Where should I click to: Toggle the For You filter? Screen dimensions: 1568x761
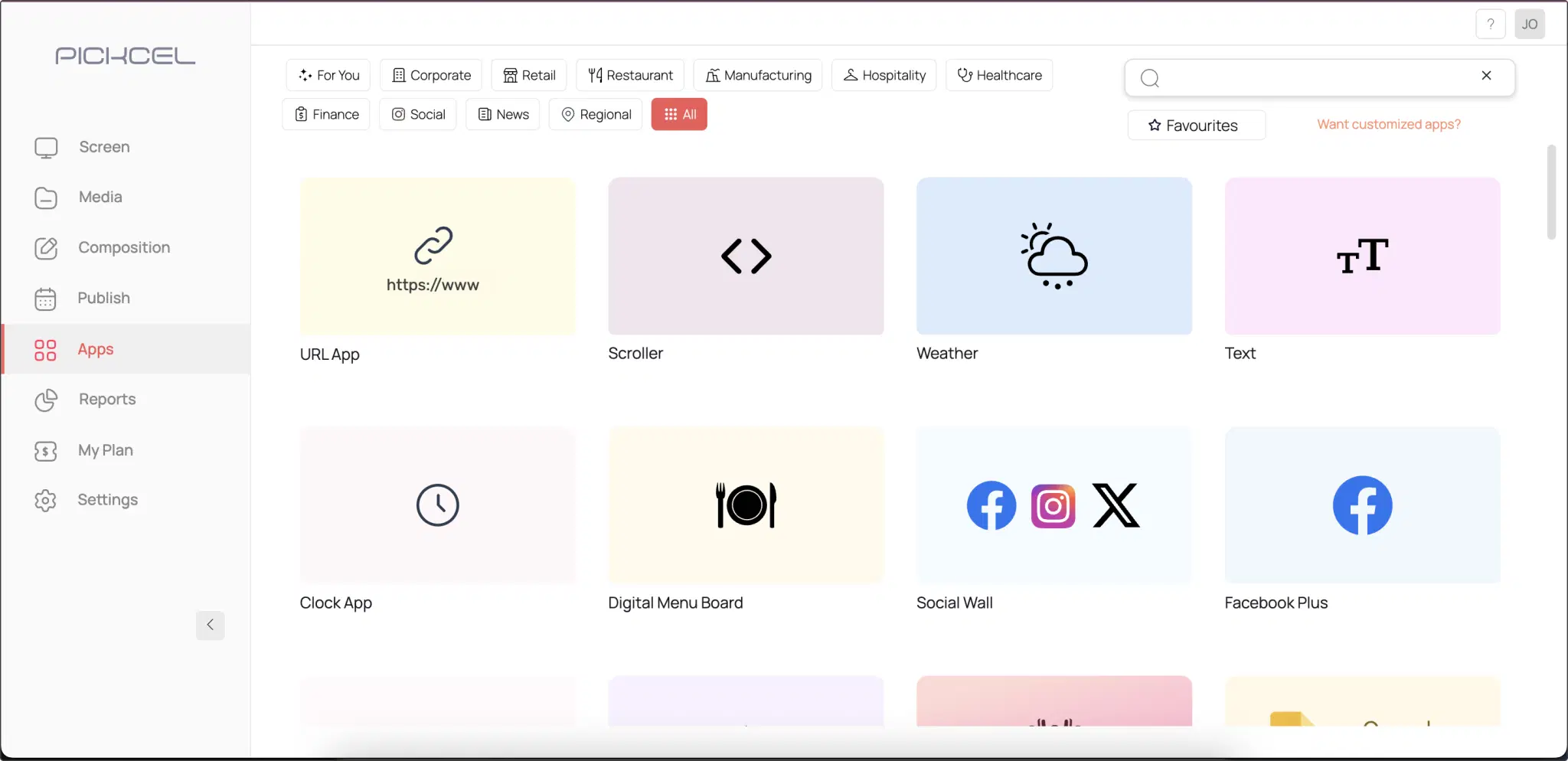[x=328, y=74]
